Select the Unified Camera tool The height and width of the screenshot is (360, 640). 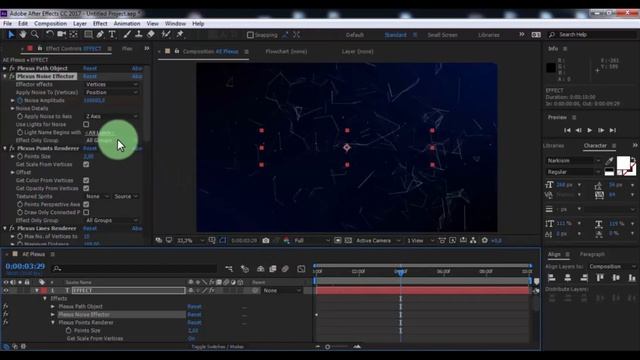pyautogui.click(x=62, y=35)
